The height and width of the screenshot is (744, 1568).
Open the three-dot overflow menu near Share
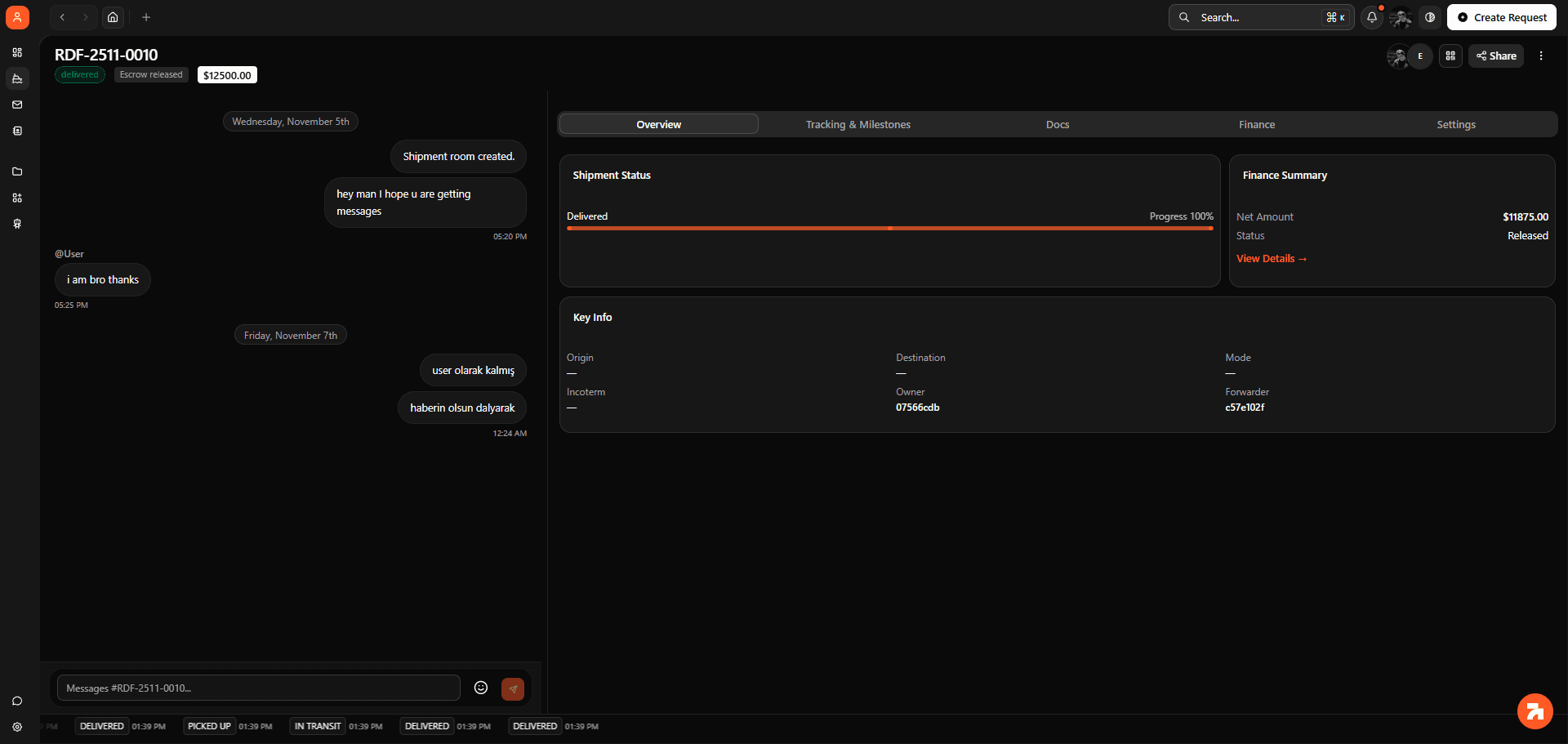[x=1542, y=56]
